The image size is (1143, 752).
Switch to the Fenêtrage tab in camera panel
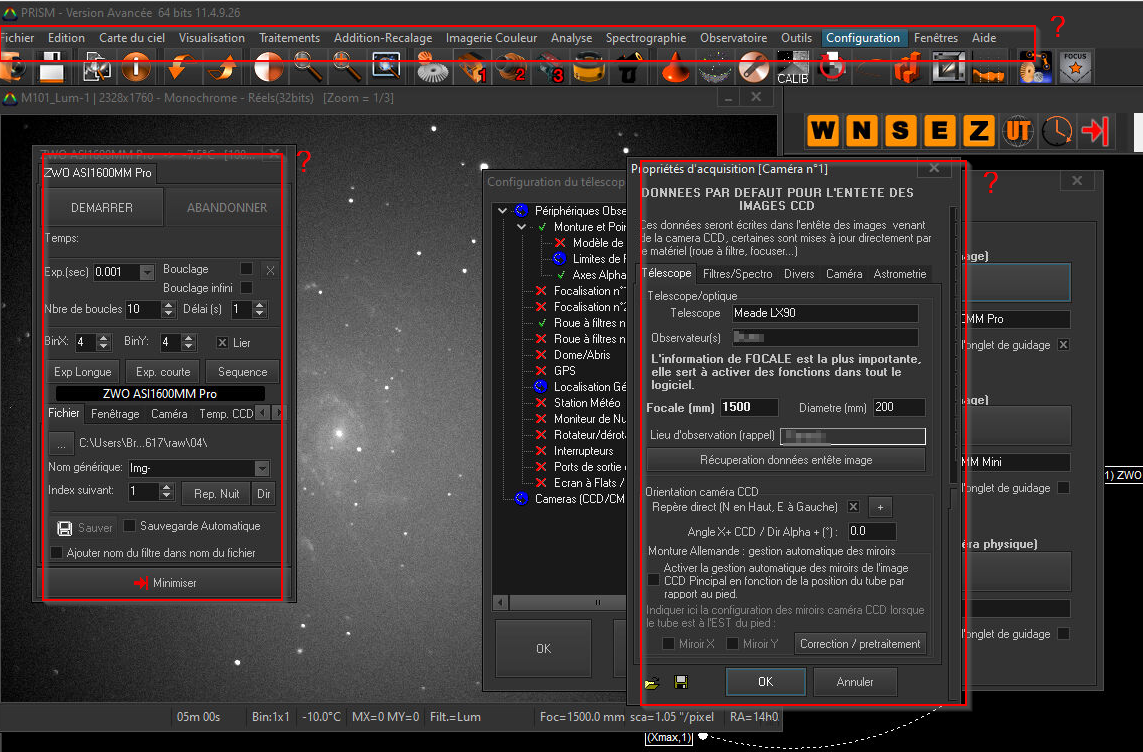pyautogui.click(x=115, y=414)
